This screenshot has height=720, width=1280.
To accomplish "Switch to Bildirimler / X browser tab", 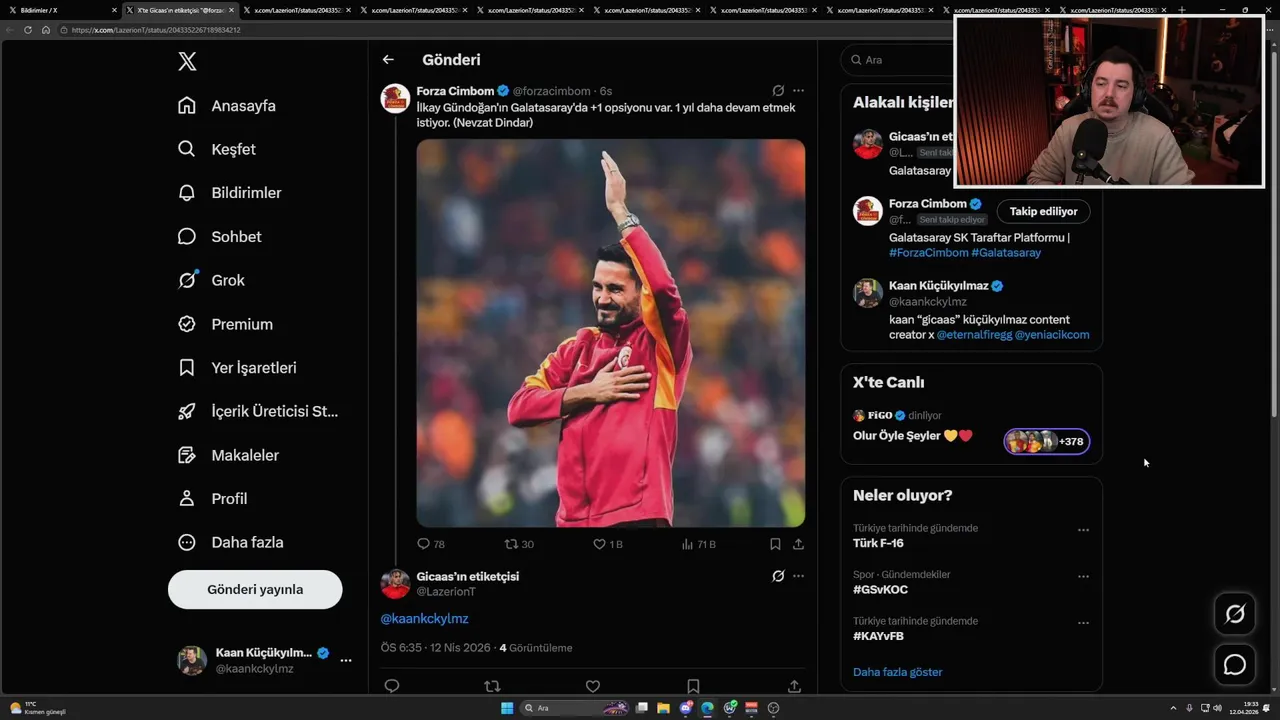I will [x=60, y=10].
